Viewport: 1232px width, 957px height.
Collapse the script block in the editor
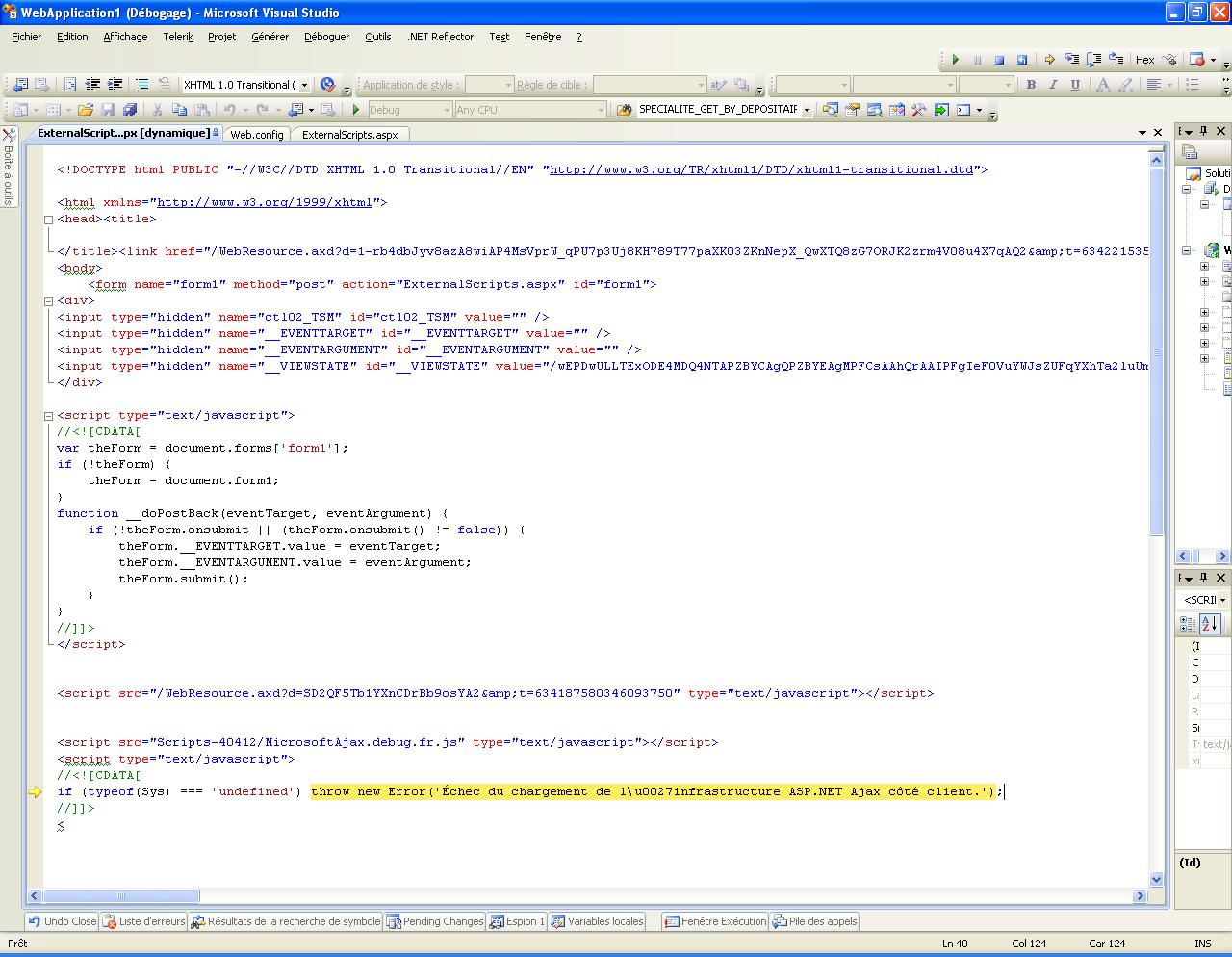tap(48, 416)
